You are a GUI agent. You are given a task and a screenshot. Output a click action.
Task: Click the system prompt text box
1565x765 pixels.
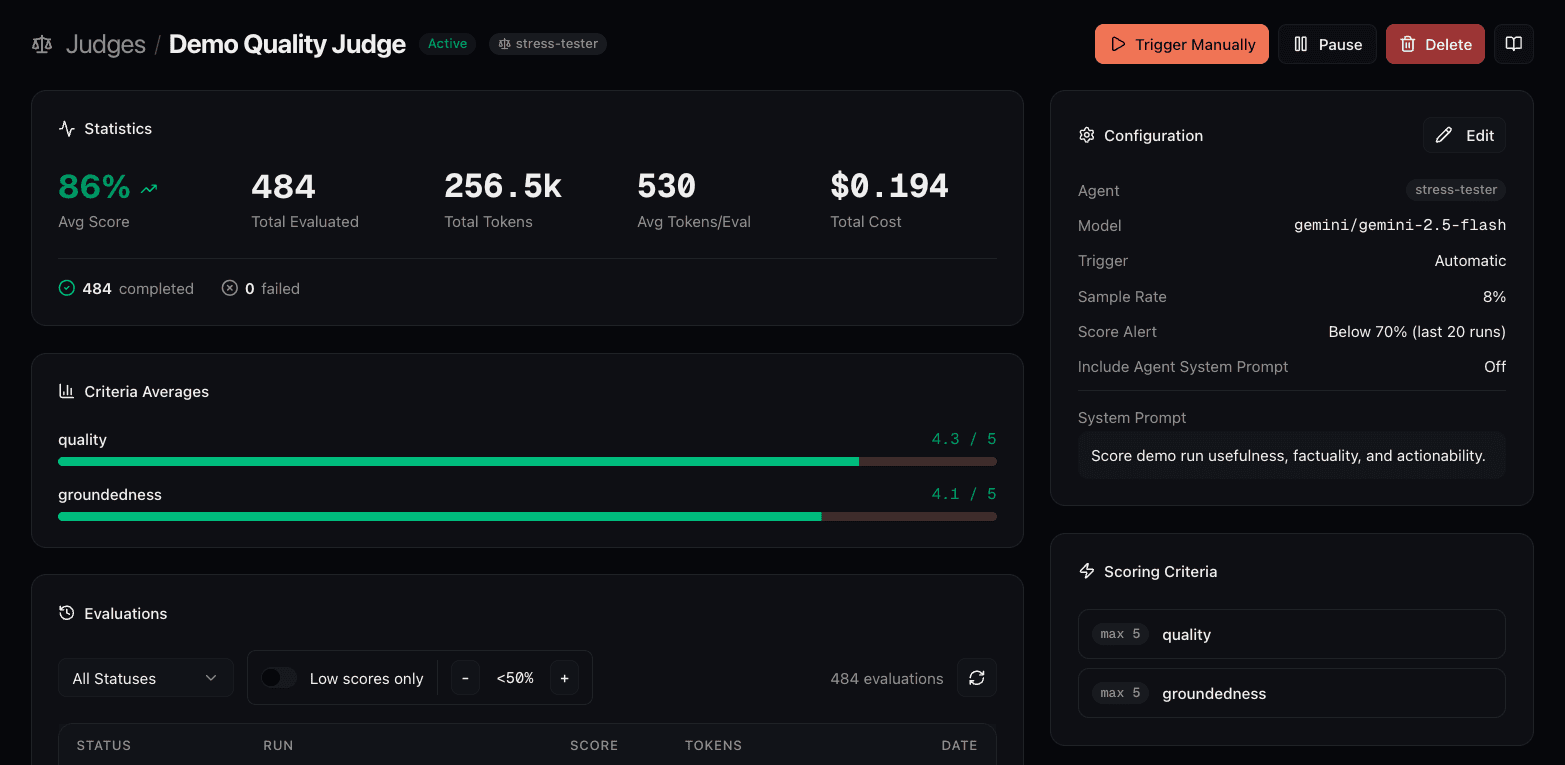click(1292, 455)
